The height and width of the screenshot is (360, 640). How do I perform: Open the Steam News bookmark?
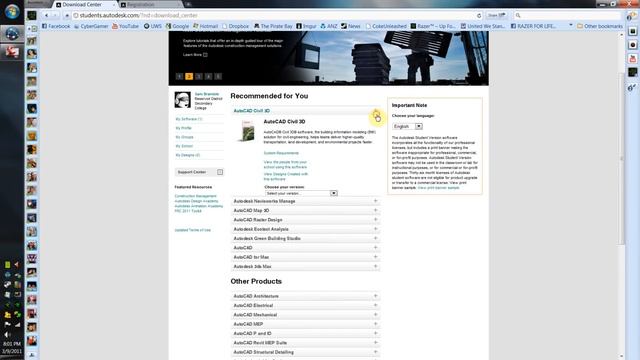click(x=351, y=26)
